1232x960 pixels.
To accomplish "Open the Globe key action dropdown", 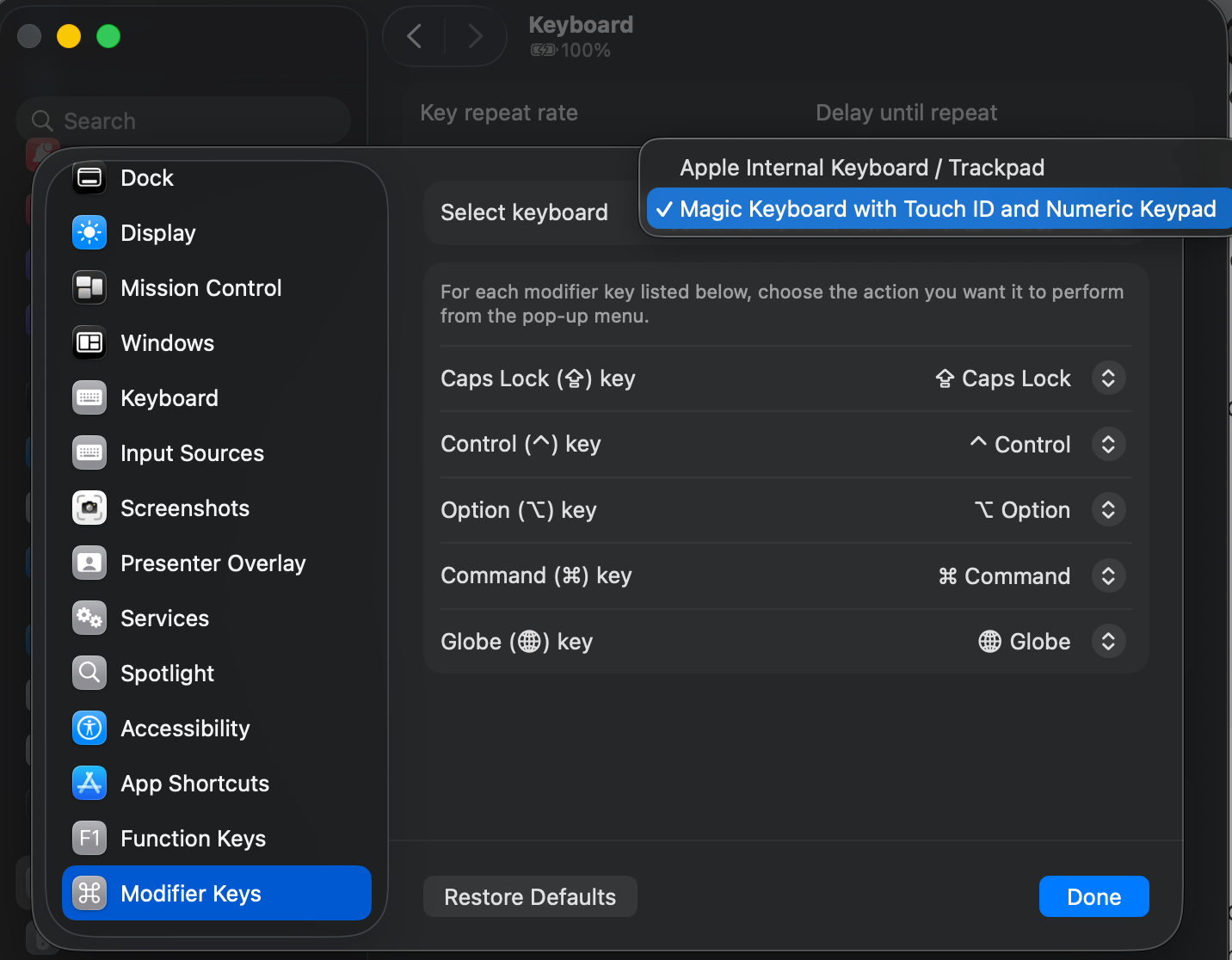I will pyautogui.click(x=1108, y=642).
